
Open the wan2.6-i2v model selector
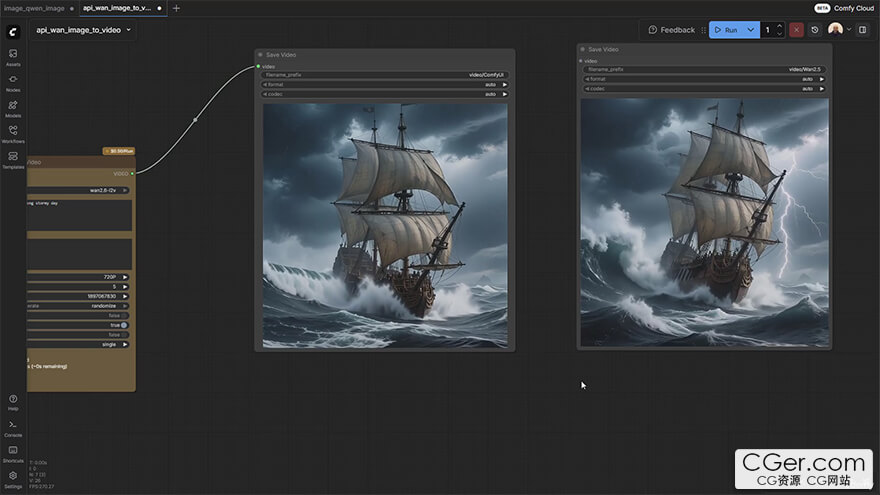click(x=105, y=190)
